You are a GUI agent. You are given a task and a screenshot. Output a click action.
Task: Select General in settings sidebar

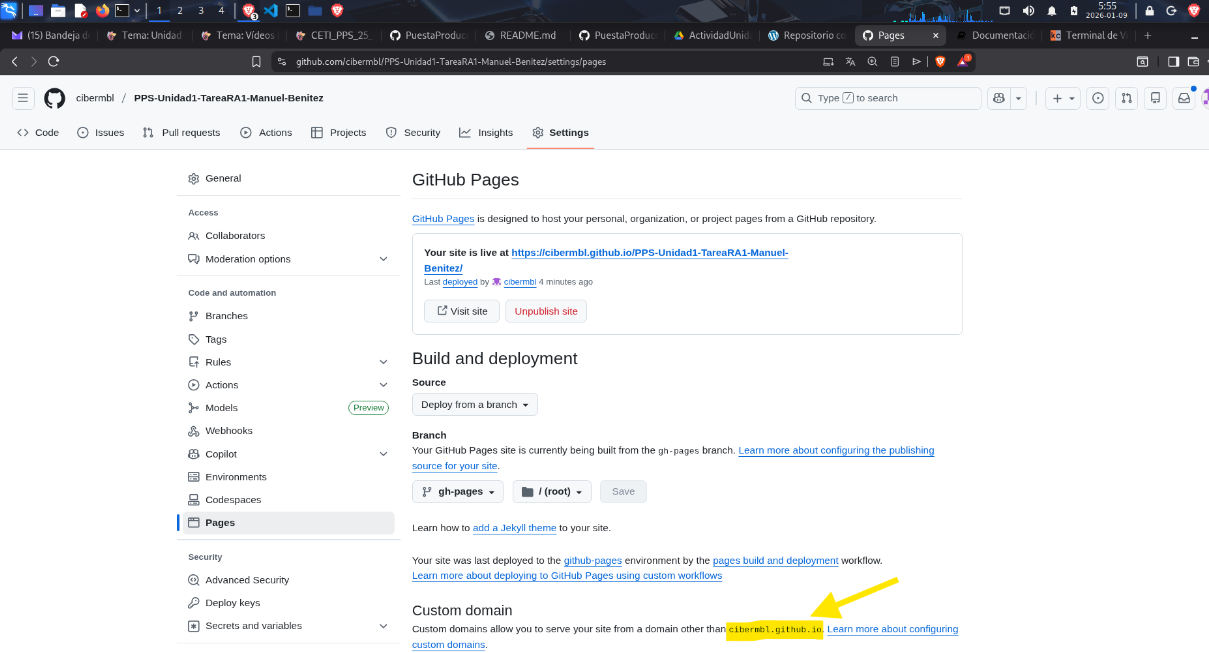288,178
